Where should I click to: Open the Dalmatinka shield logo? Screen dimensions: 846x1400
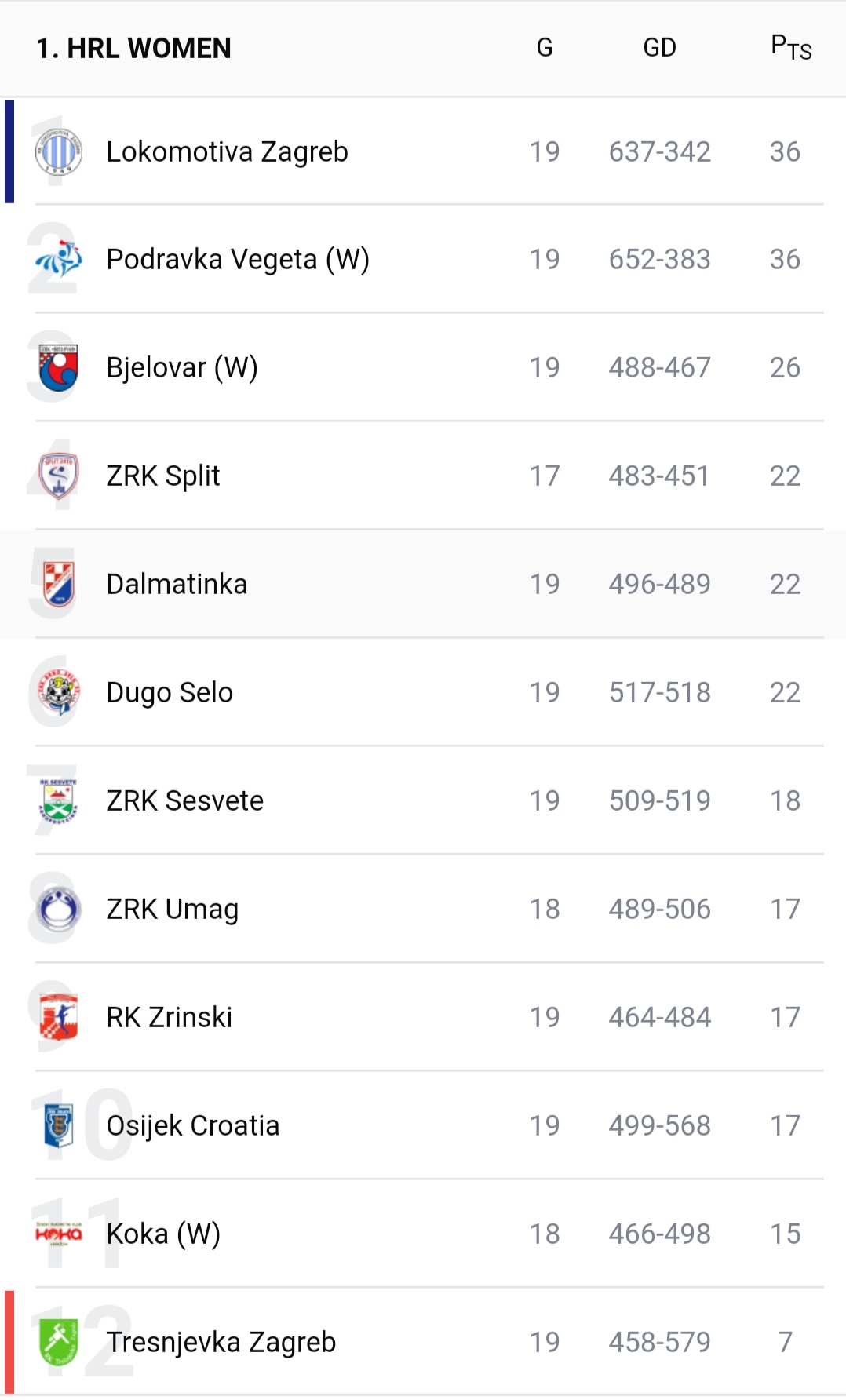coord(59,585)
